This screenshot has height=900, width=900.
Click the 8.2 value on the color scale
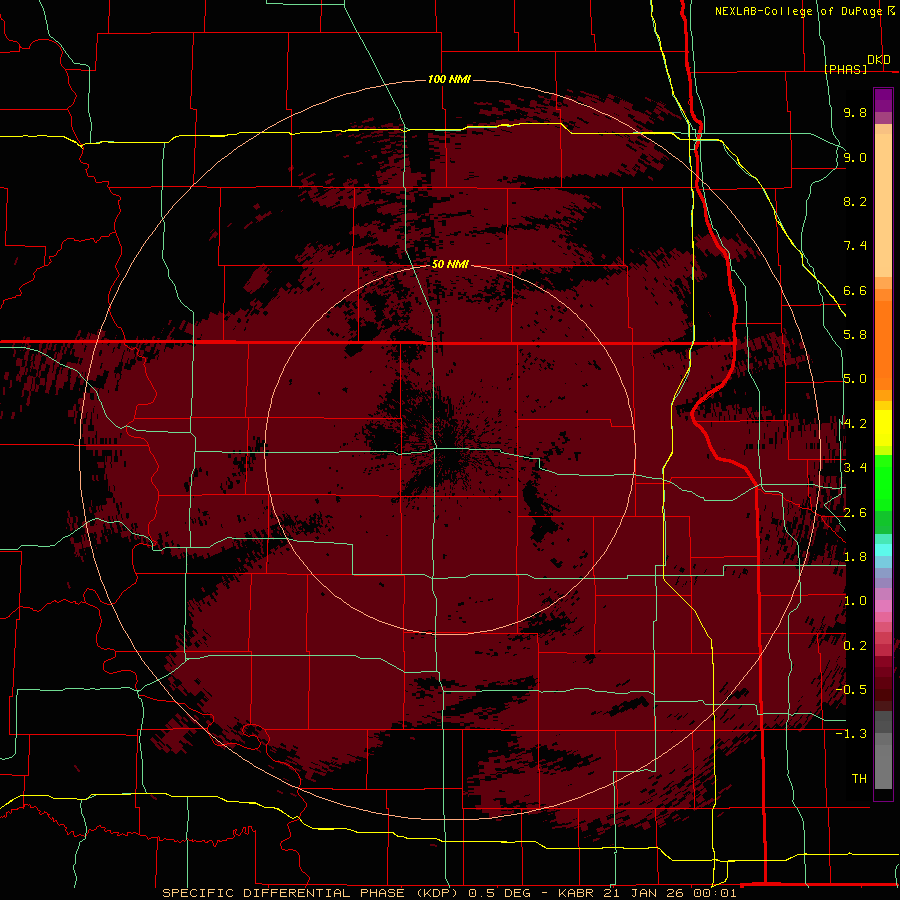pos(855,201)
